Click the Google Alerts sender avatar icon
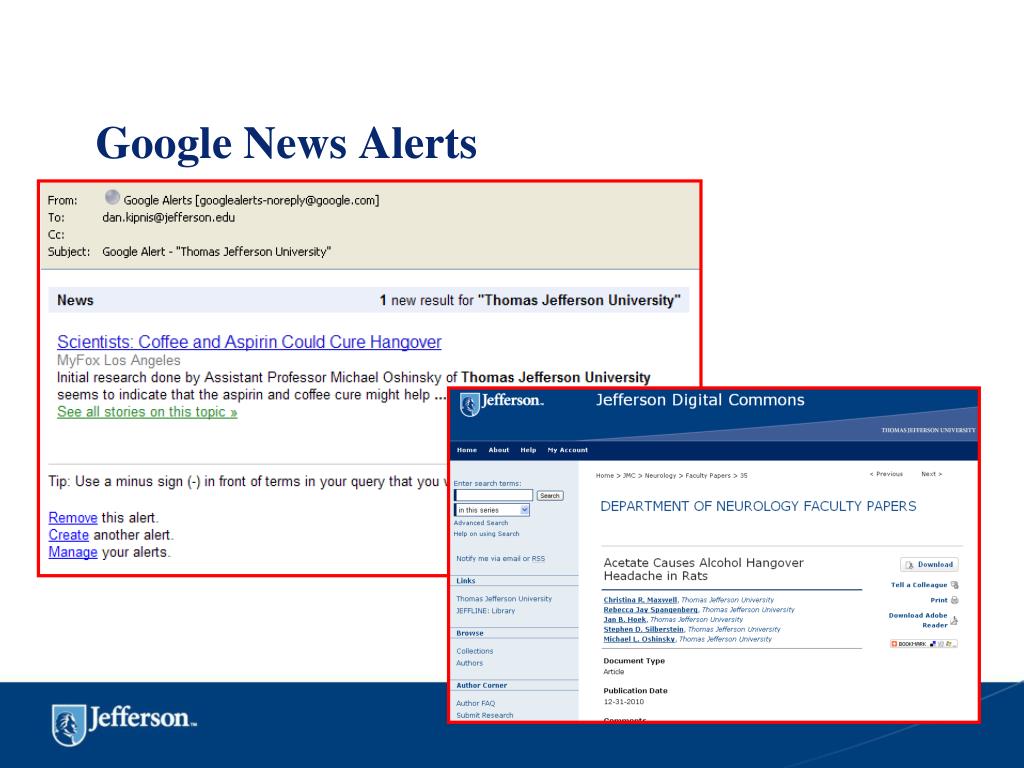This screenshot has width=1024, height=768. click(112, 197)
